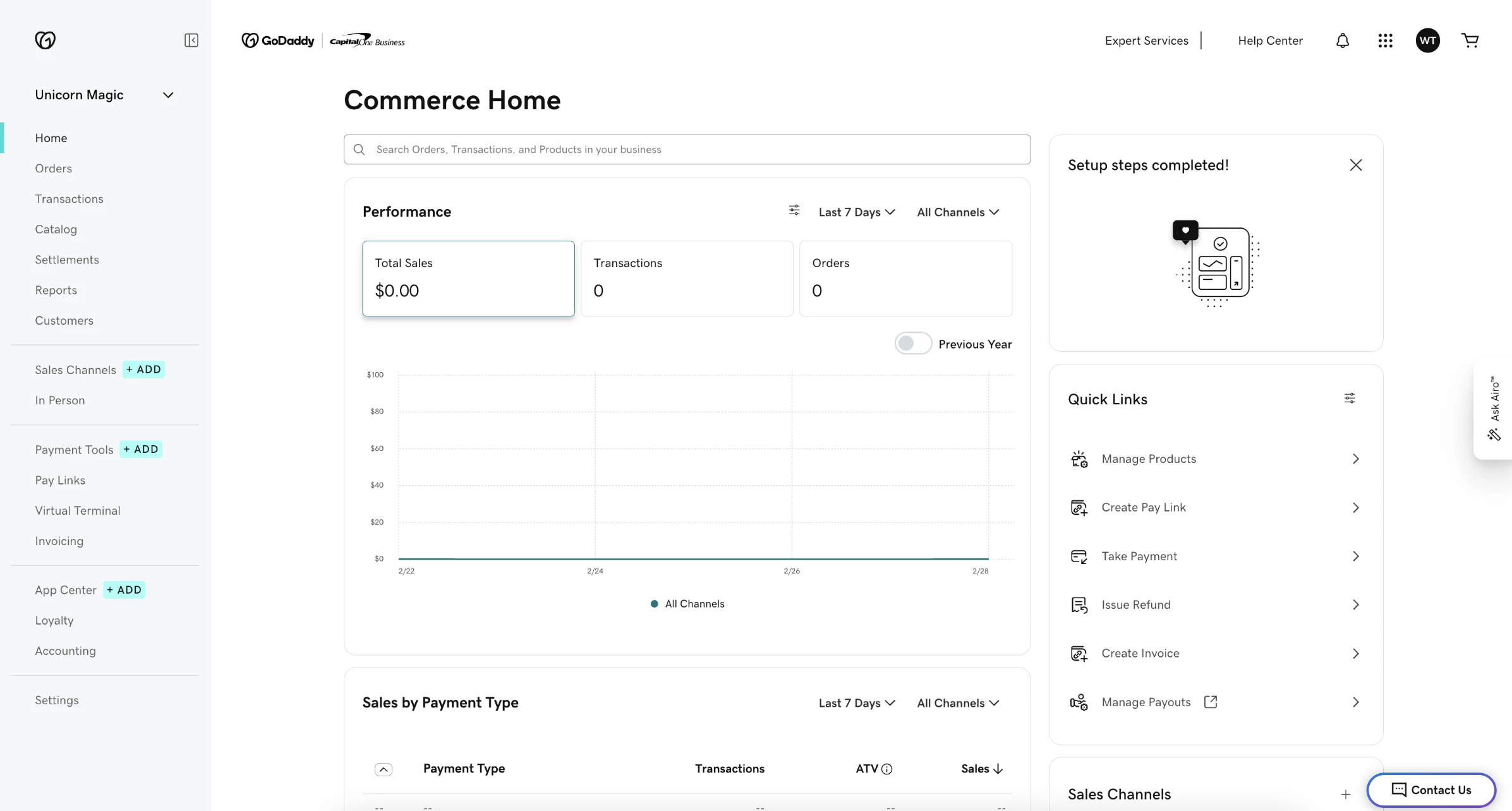1512x811 pixels.
Task: Open the notifications bell
Action: [1343, 40]
